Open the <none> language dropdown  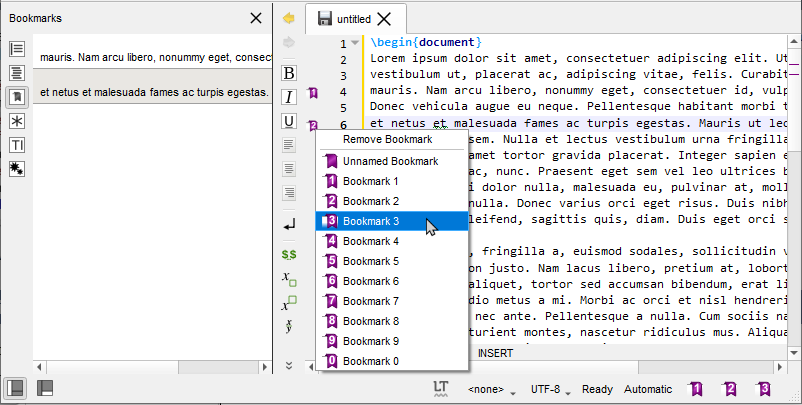click(x=492, y=389)
